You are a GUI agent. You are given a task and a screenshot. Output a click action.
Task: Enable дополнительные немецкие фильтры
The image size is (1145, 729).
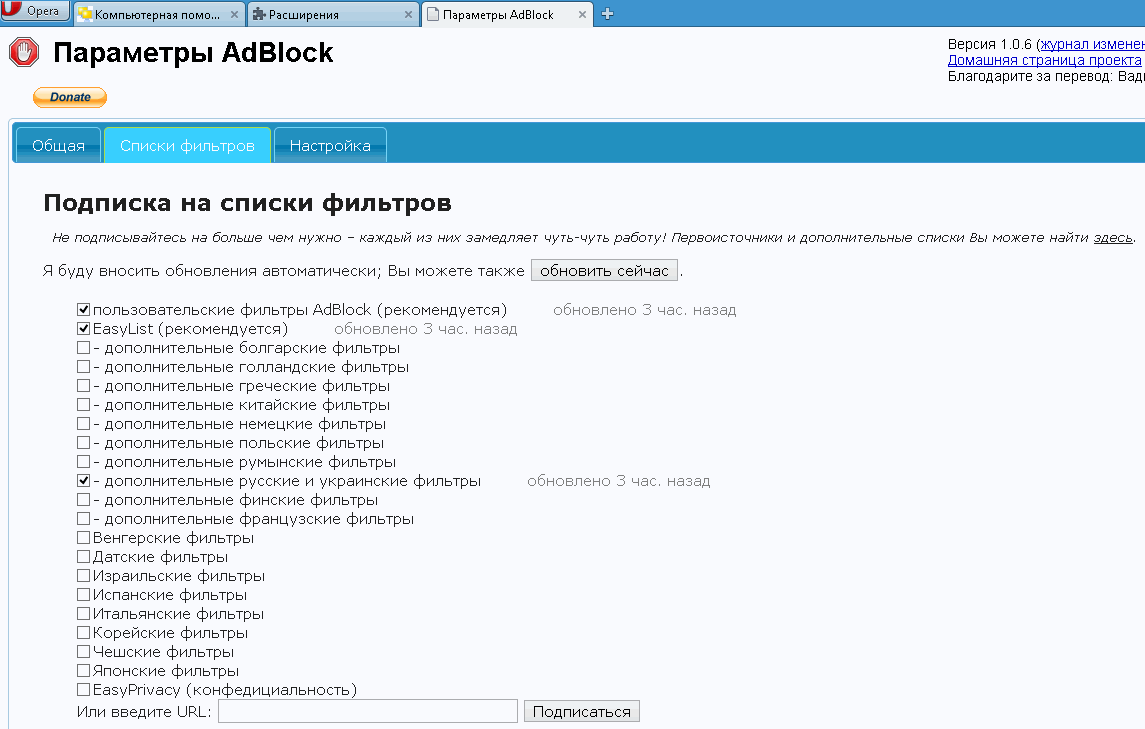pos(84,424)
